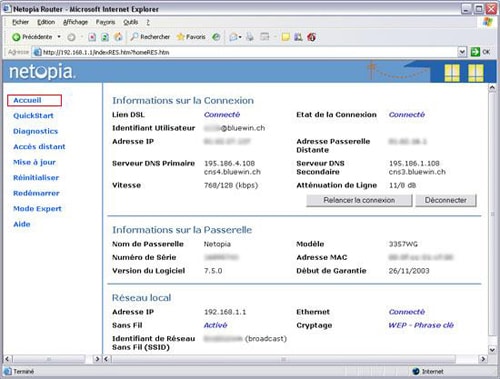Click the IE icon in title bar

[7, 9]
